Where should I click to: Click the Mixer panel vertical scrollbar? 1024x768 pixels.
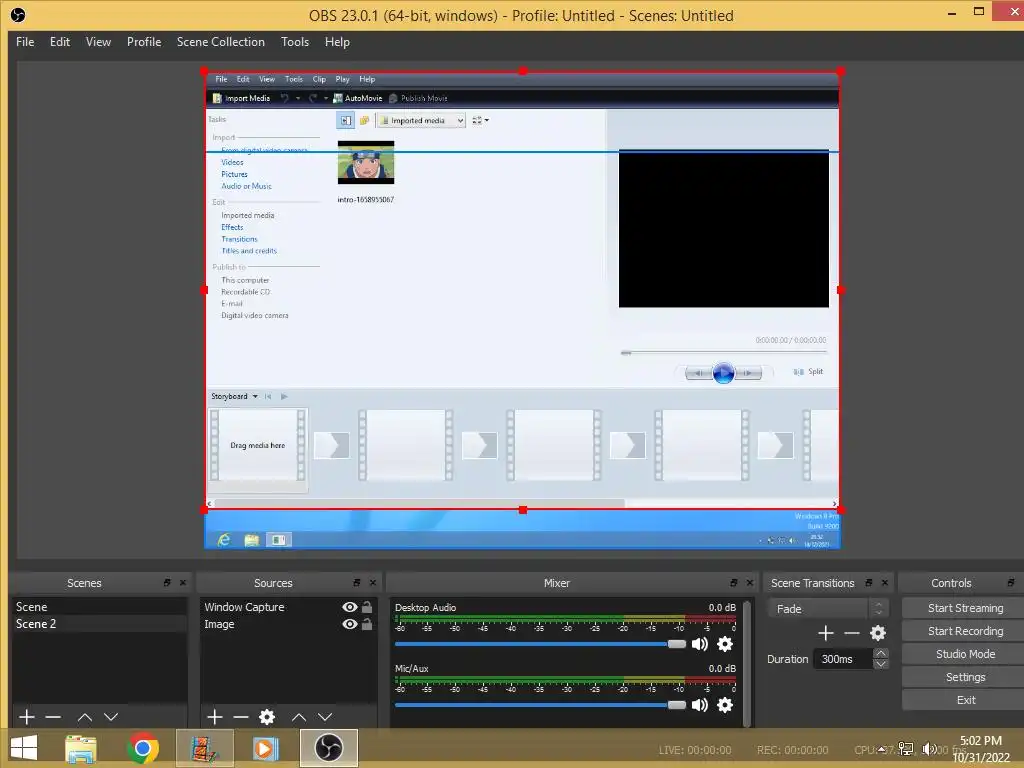click(747, 663)
